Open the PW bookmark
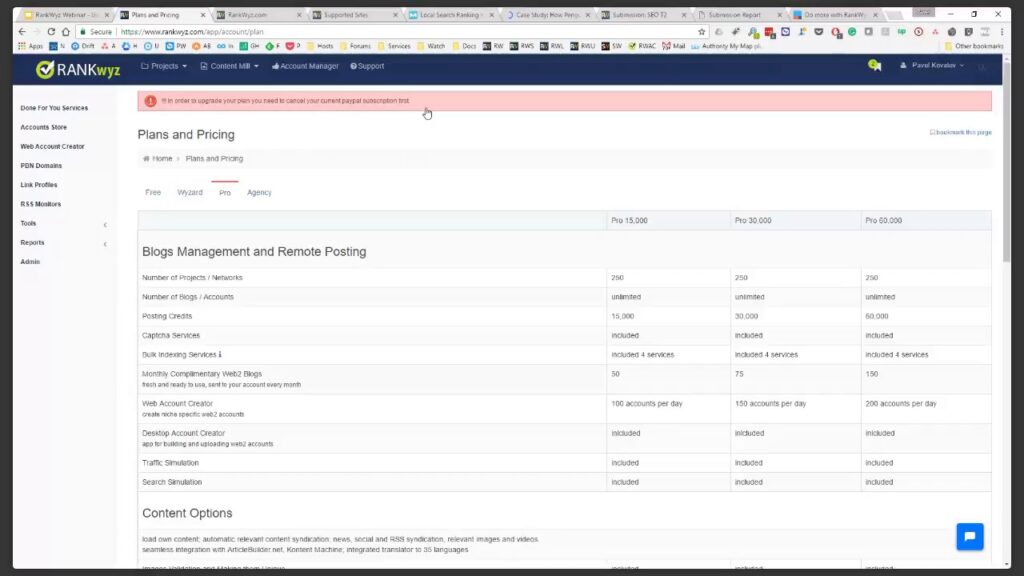This screenshot has width=1024, height=576. click(176, 46)
